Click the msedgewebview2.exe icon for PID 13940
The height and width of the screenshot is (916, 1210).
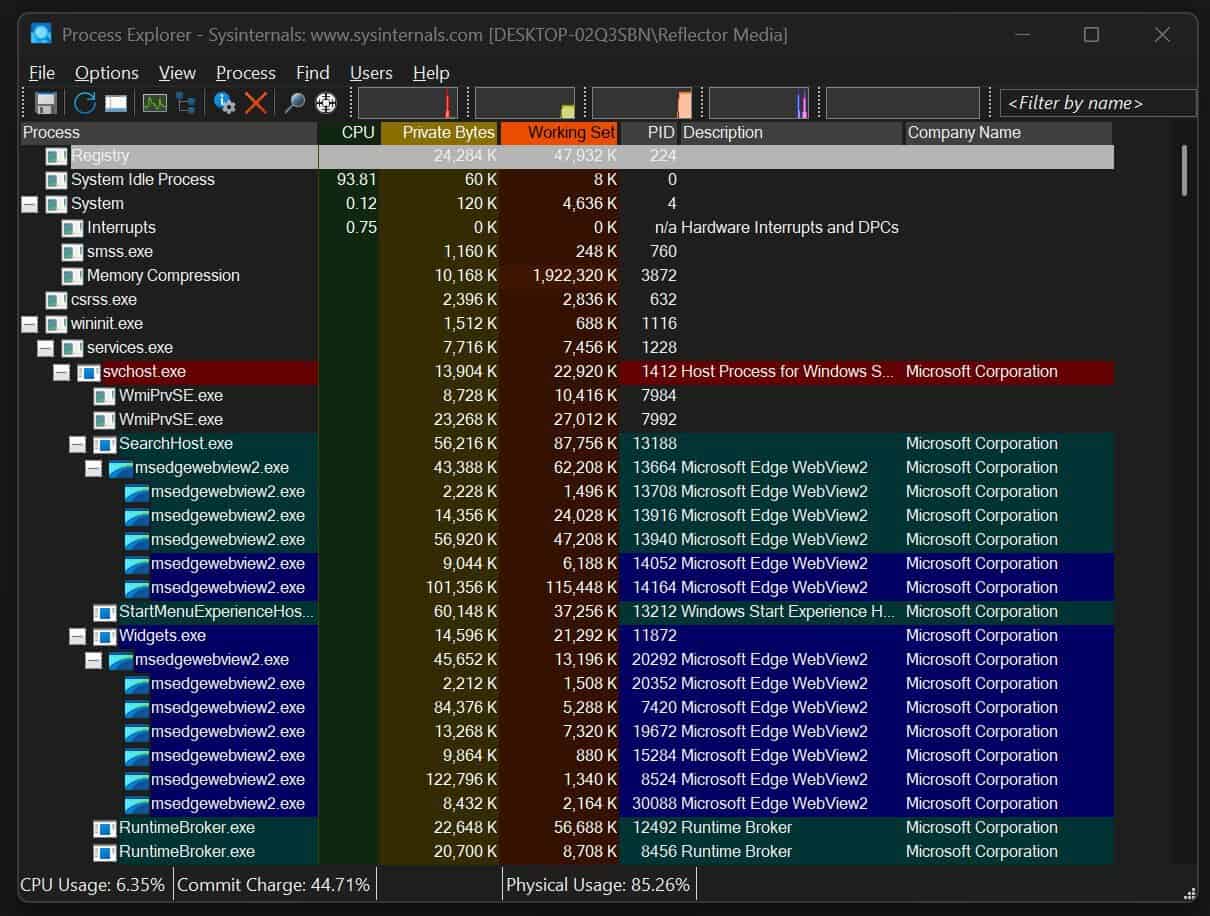(x=137, y=540)
